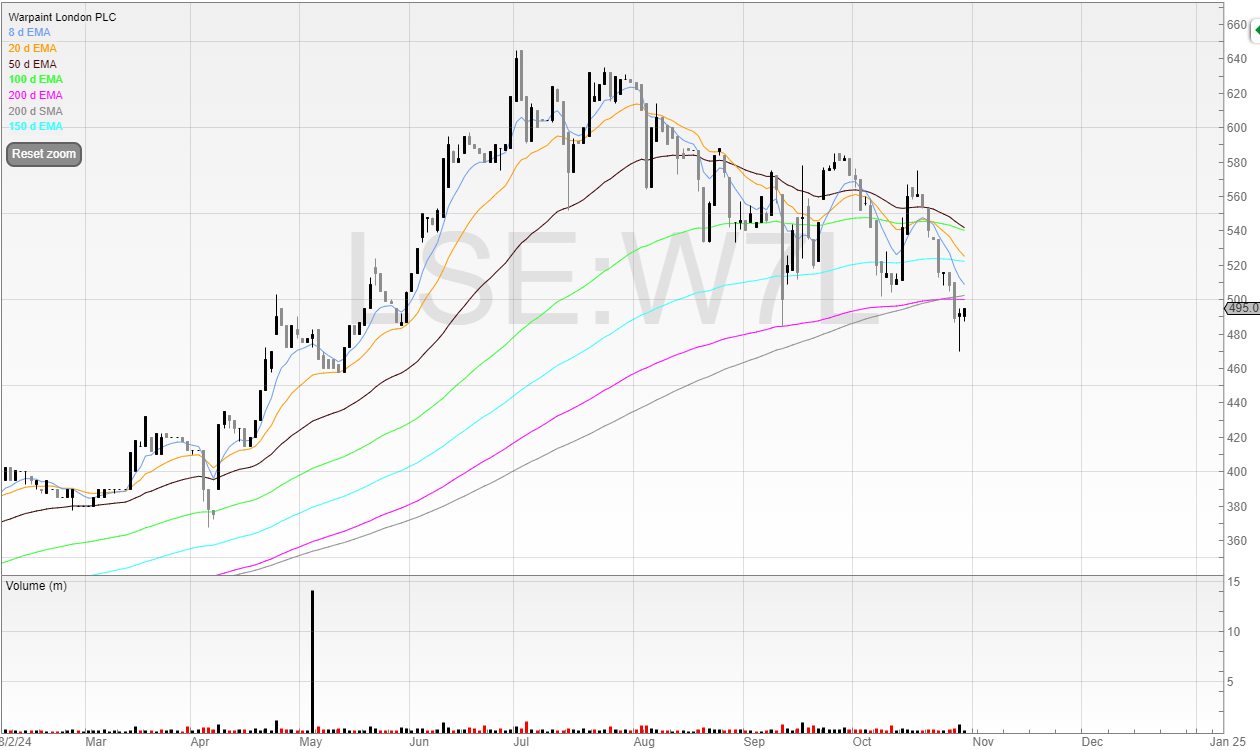Toggle the 20 d EMA legend entry

(x=32, y=48)
